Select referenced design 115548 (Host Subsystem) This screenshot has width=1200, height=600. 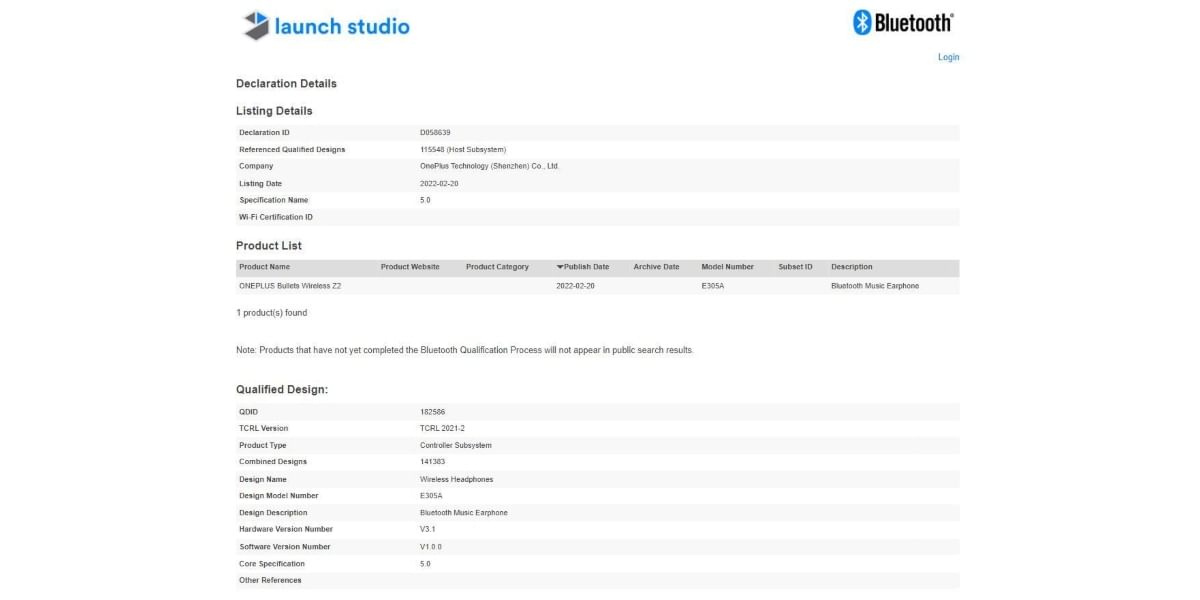[463, 149]
